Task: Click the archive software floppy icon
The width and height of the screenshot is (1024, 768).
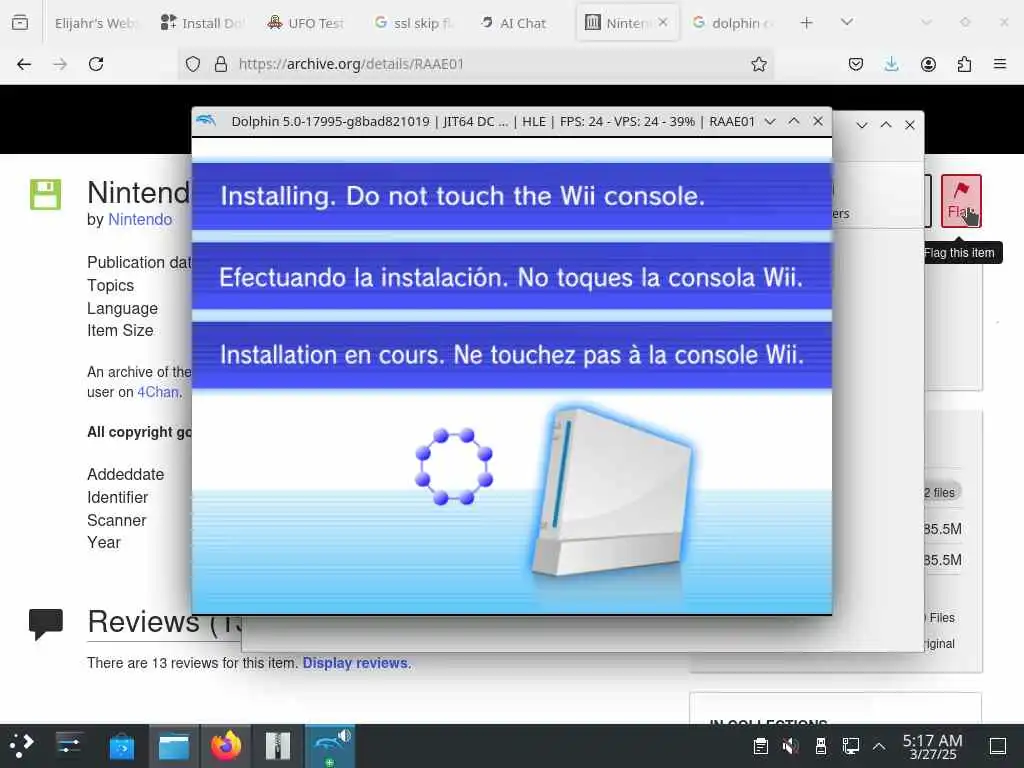Action: [x=46, y=195]
